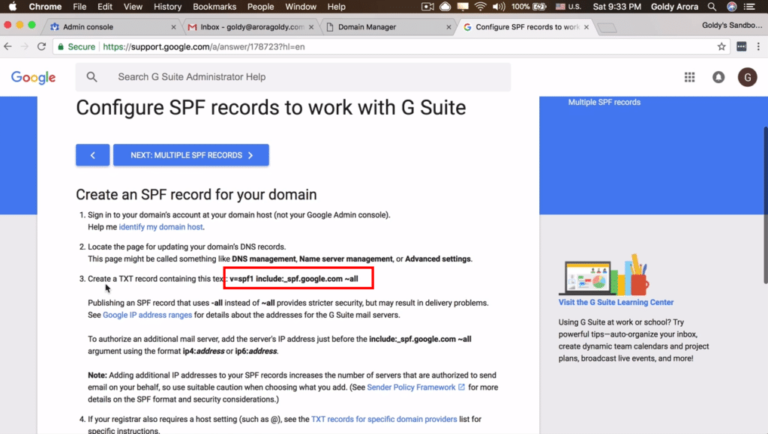Click the Goldy Arora user name
Viewport: 768px width, 434px height.
674,7
